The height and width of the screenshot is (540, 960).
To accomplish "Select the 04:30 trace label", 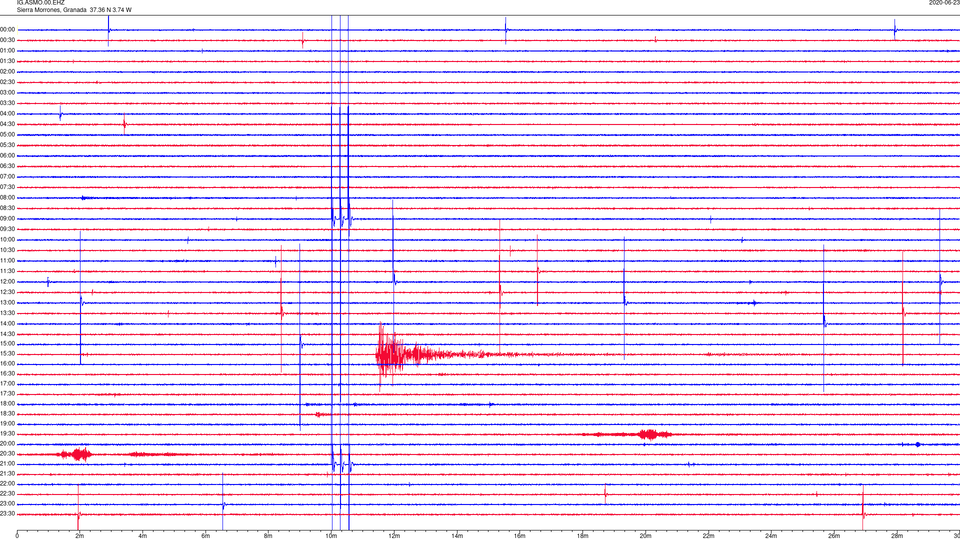I will point(7,124).
